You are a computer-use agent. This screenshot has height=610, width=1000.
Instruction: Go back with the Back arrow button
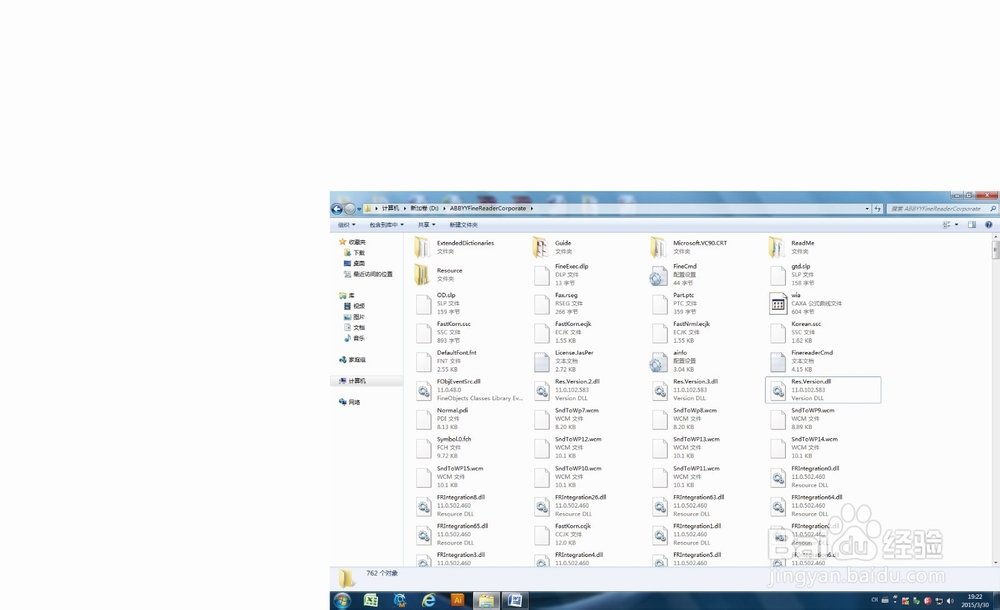tap(337, 209)
